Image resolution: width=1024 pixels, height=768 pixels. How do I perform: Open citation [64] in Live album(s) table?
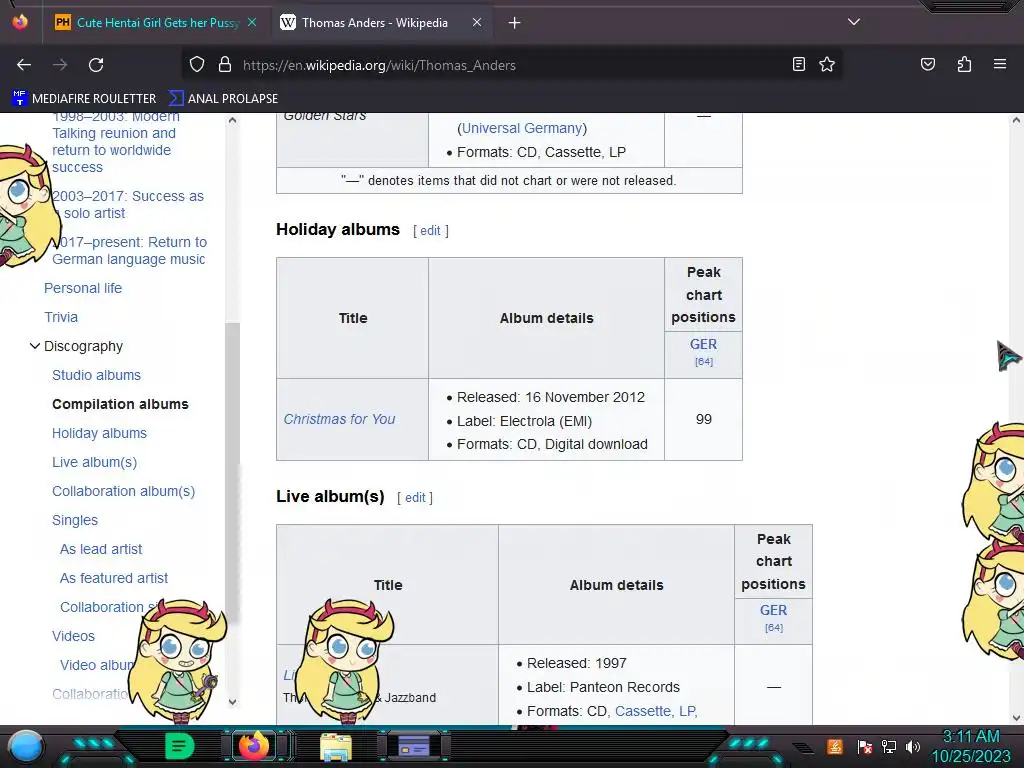click(x=773, y=628)
